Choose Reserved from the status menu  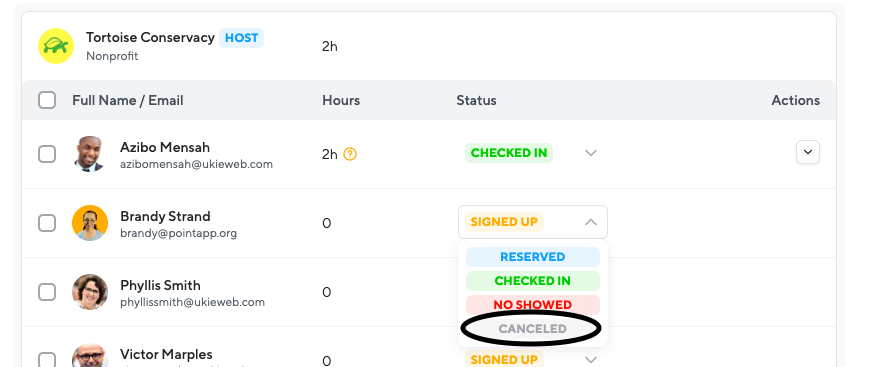tap(533, 257)
